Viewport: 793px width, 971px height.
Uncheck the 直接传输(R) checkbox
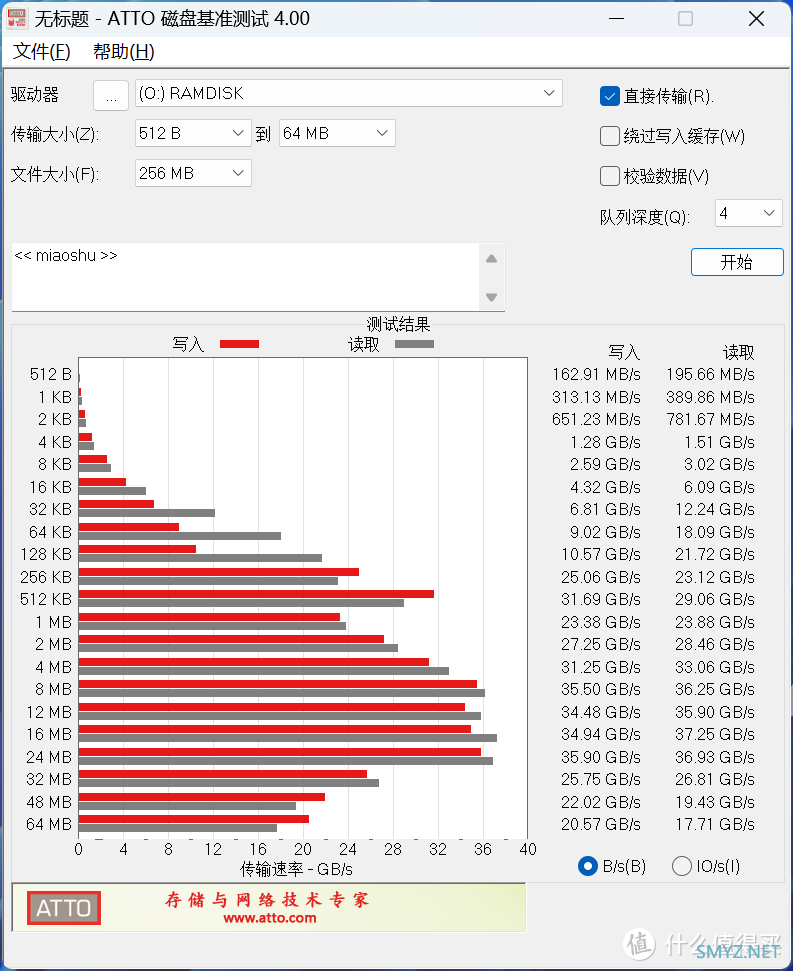[x=609, y=96]
